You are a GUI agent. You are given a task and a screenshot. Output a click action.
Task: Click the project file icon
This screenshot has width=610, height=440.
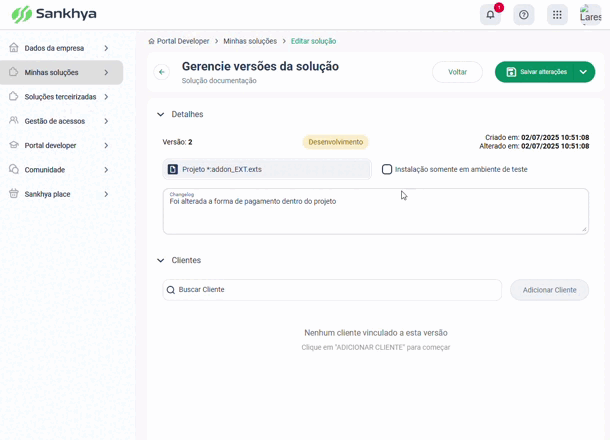173,169
